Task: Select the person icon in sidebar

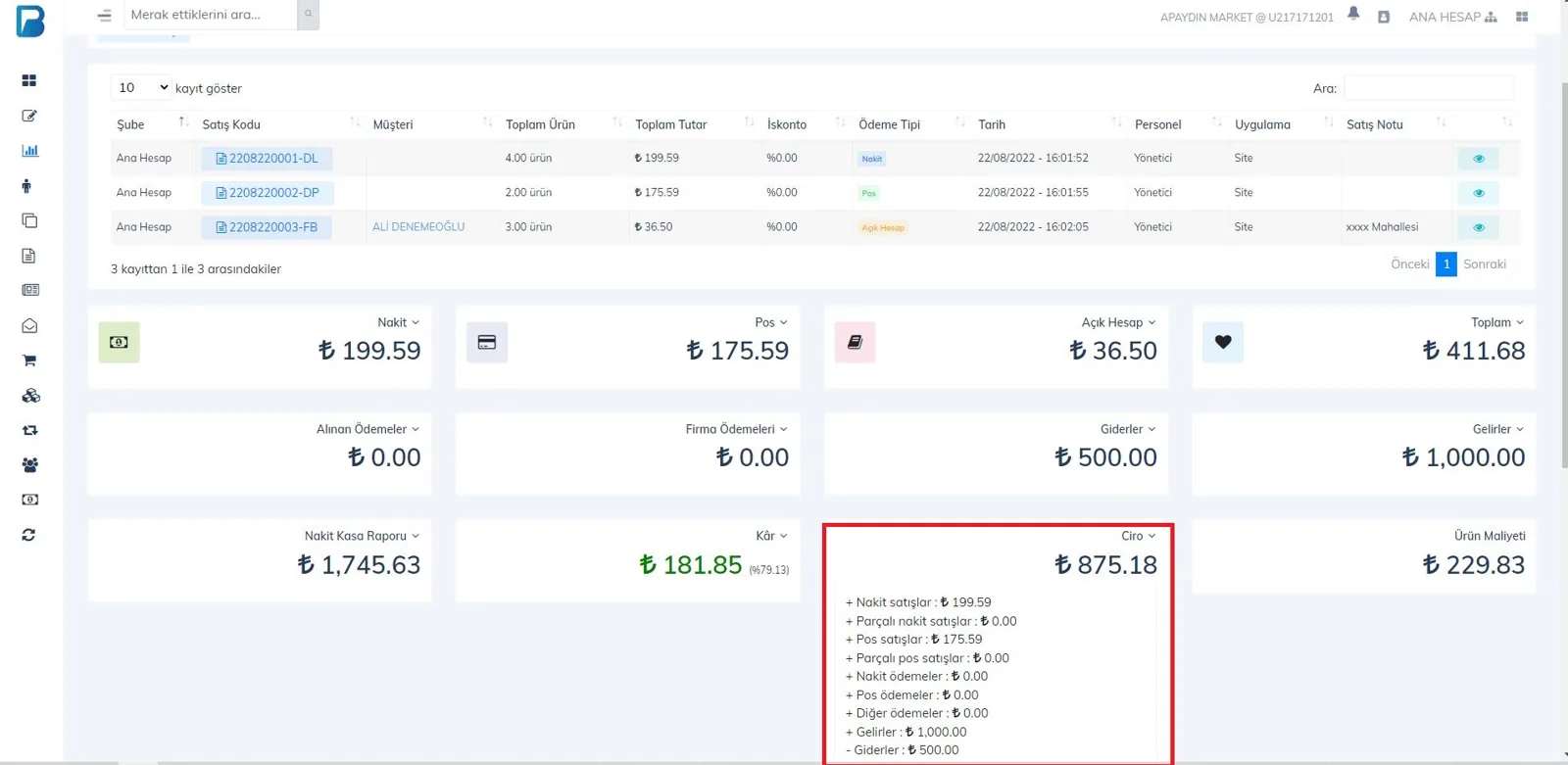Action: [26, 186]
